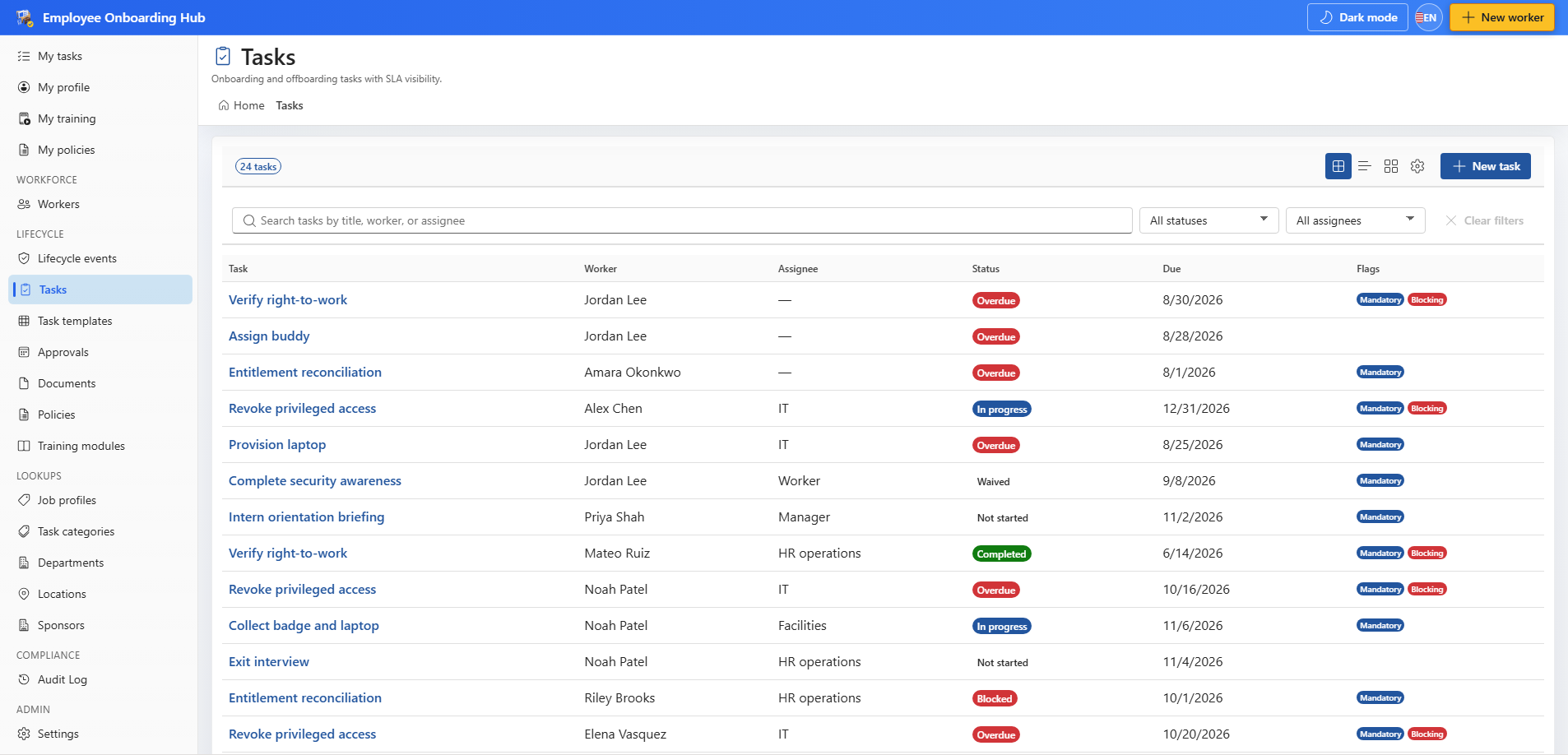Click Clear filters

point(1485,220)
